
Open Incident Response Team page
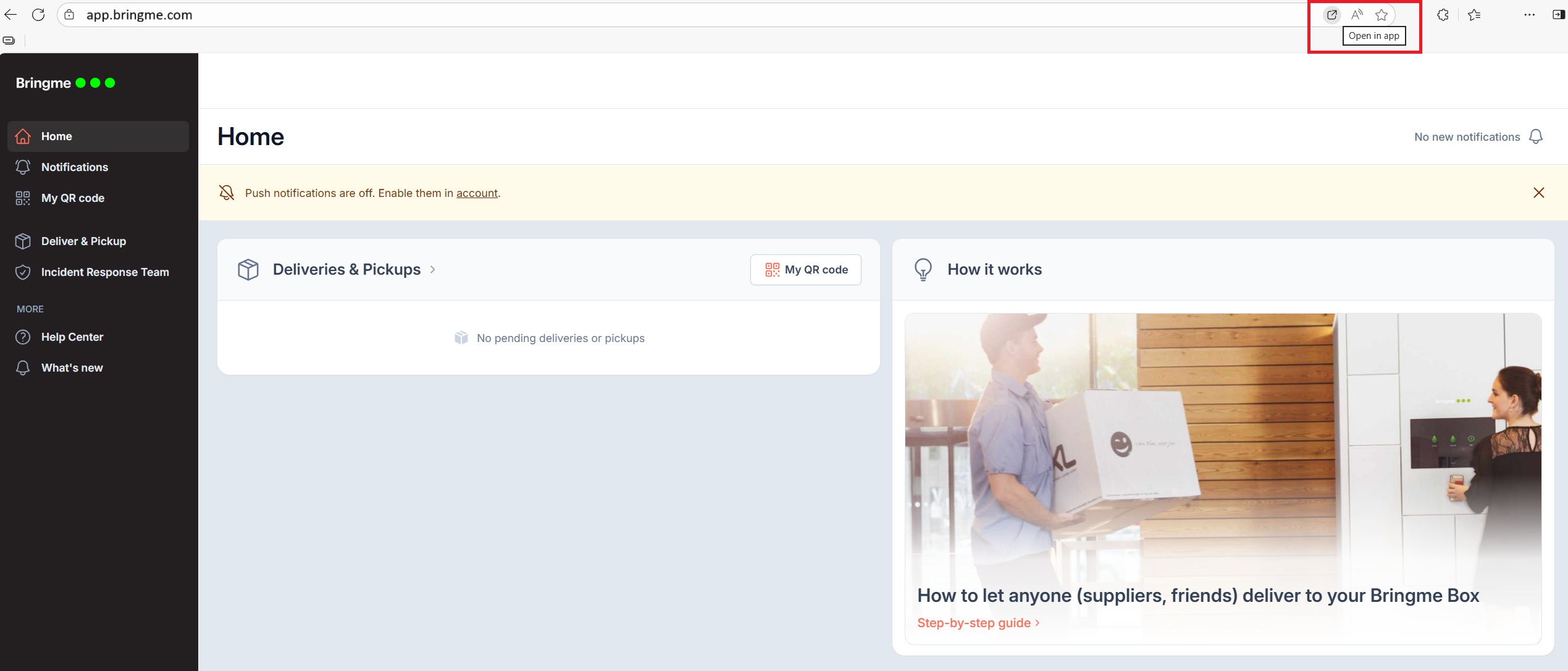coord(104,272)
